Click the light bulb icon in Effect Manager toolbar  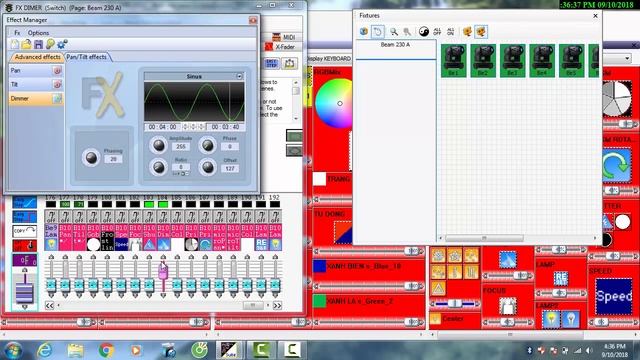(50, 44)
